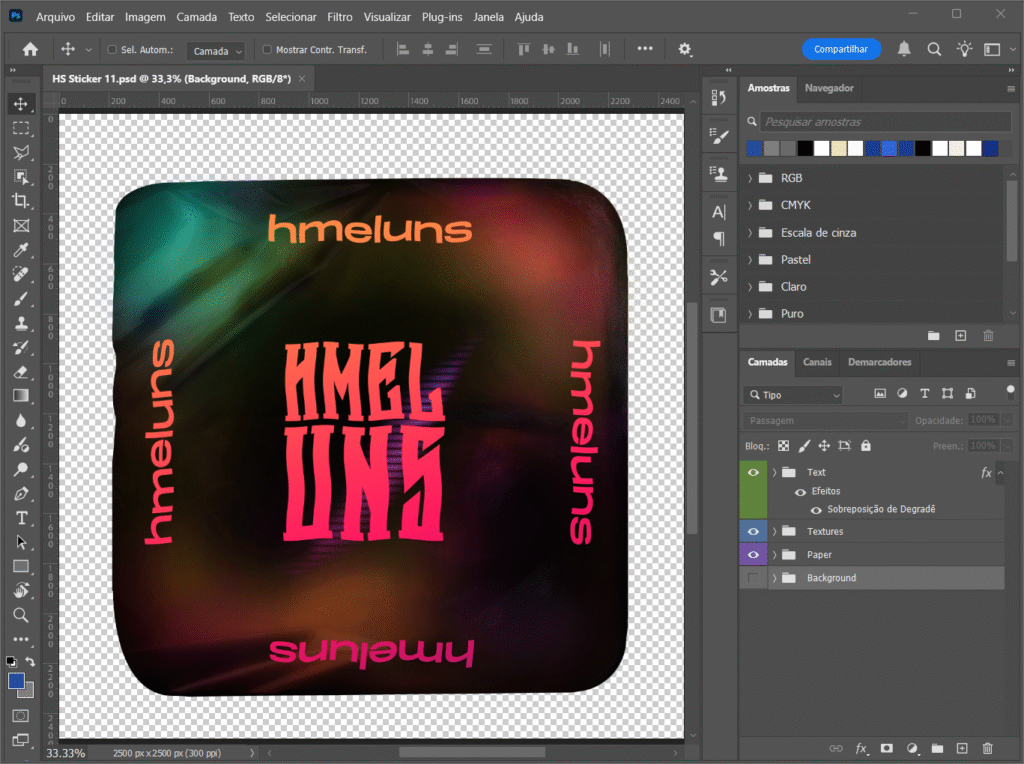Select the Eraser tool

click(x=21, y=371)
